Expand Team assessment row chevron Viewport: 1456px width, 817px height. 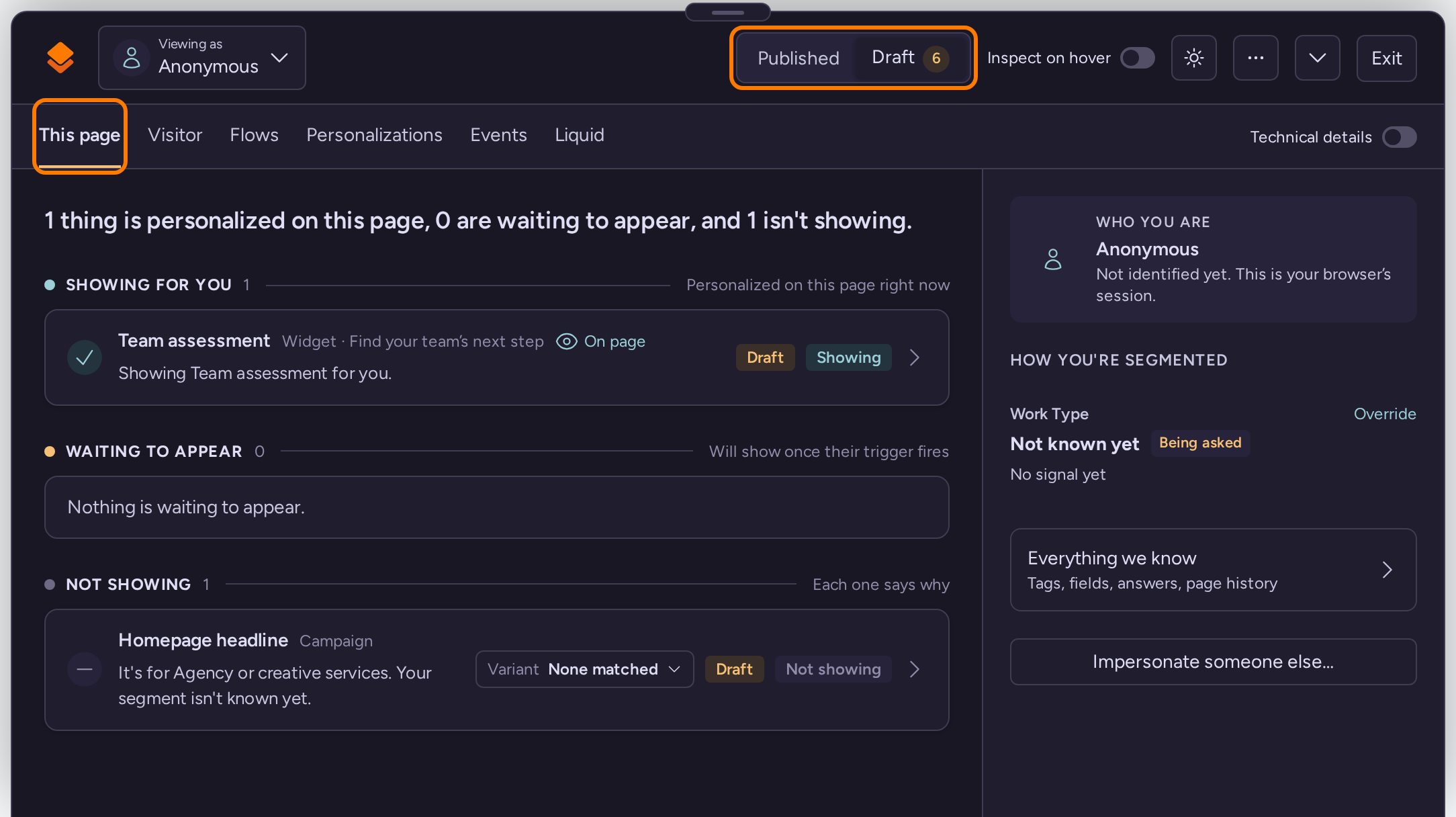[x=914, y=357]
